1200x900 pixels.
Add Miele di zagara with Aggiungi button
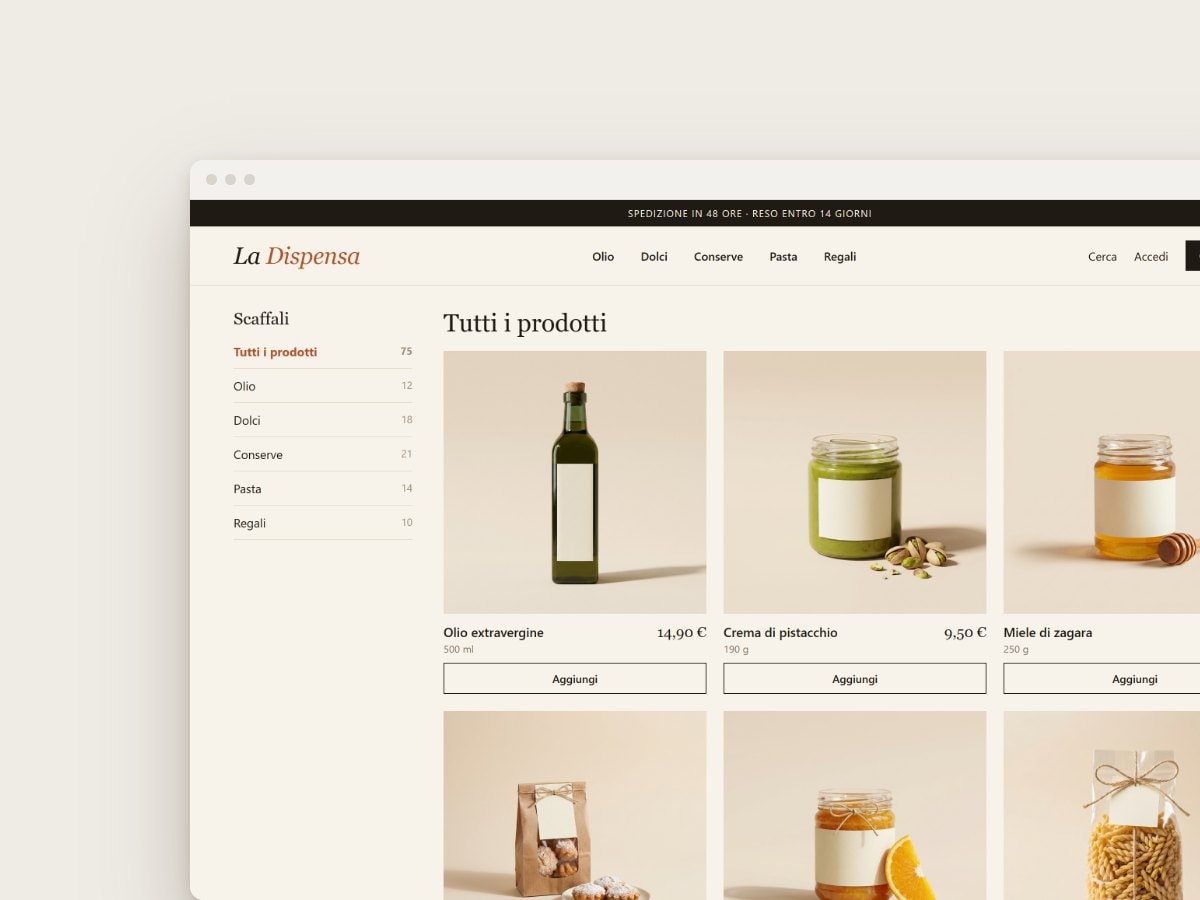[1102, 679]
